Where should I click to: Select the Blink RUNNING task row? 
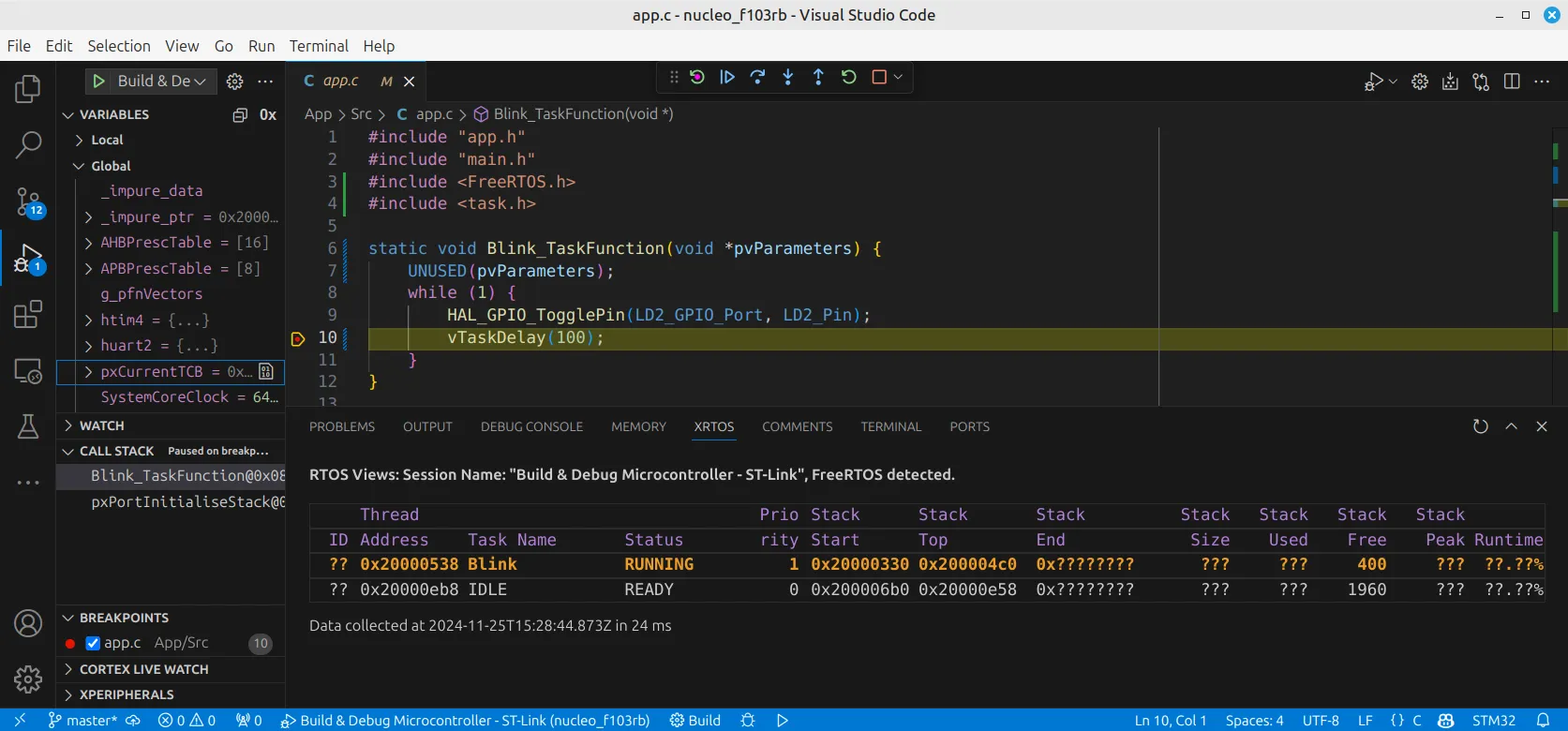click(927, 564)
